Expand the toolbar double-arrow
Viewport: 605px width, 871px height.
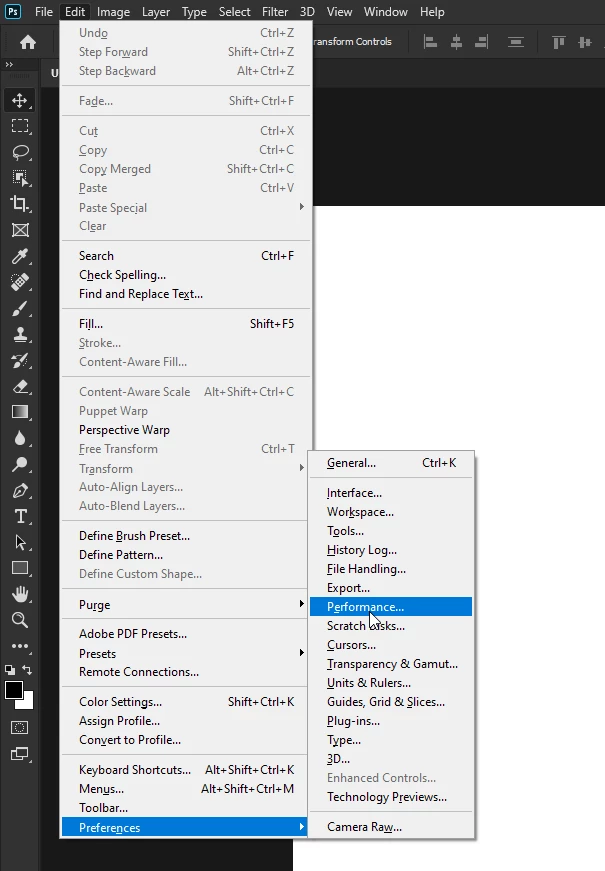(x=9, y=64)
